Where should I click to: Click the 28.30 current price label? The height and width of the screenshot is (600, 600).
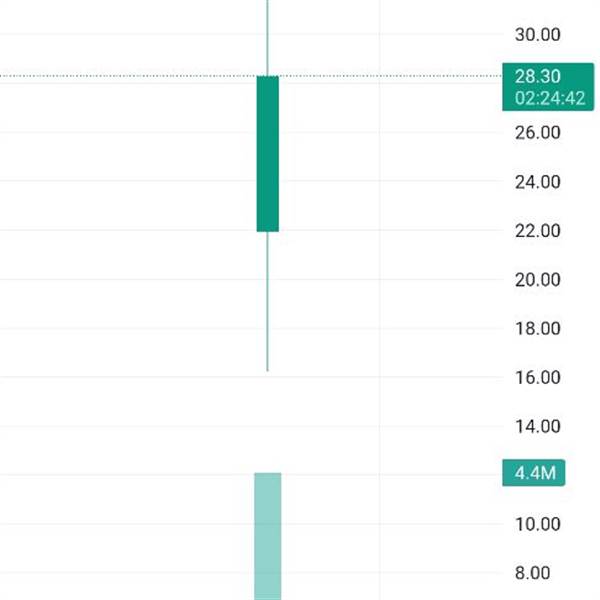click(537, 77)
